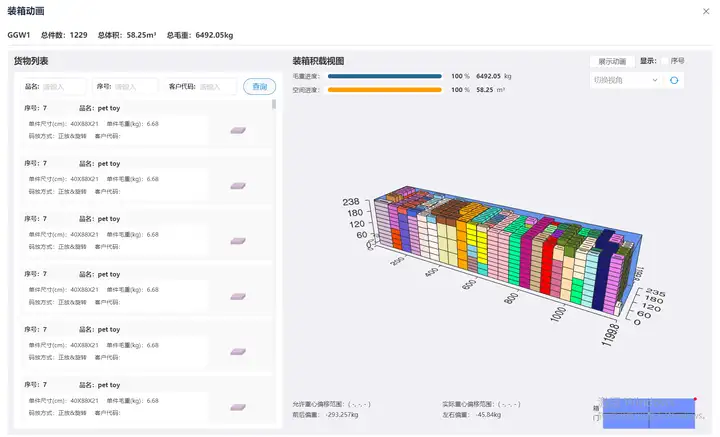Click the box icon of second pet toy entry
The height and width of the screenshot is (437, 720).
pyautogui.click(x=238, y=186)
